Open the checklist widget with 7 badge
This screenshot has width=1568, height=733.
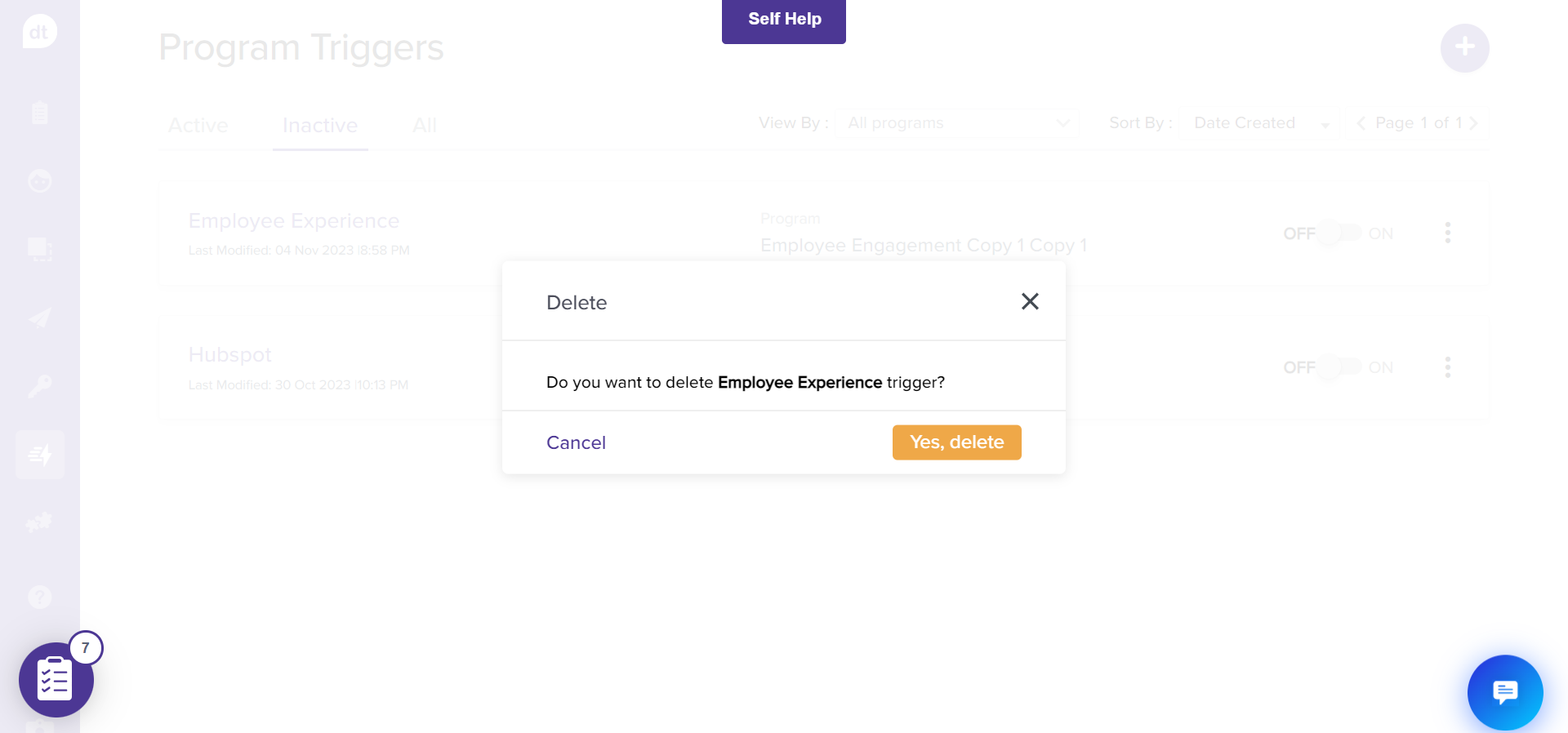point(56,680)
